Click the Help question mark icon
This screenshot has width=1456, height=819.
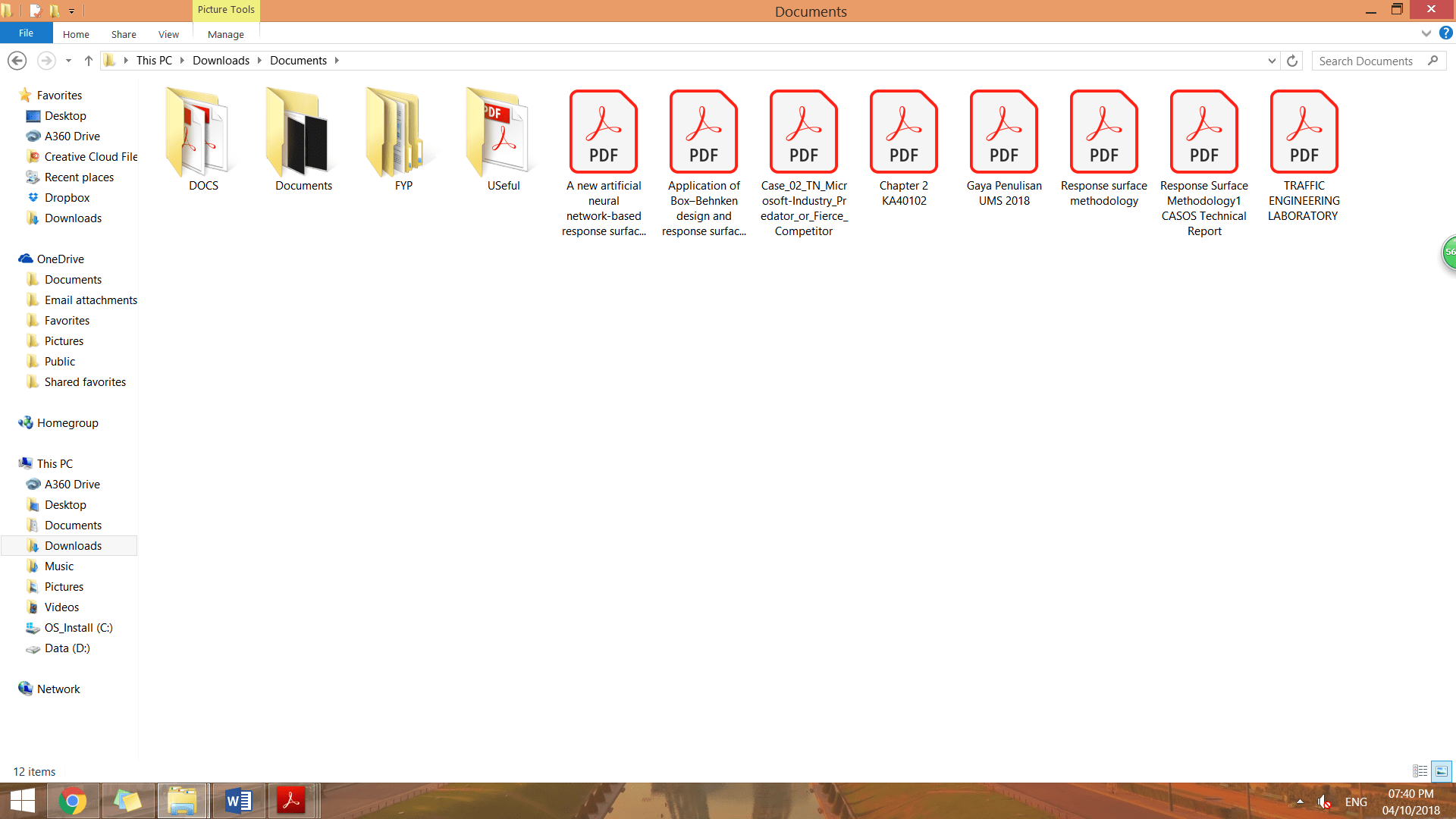pos(1446,33)
